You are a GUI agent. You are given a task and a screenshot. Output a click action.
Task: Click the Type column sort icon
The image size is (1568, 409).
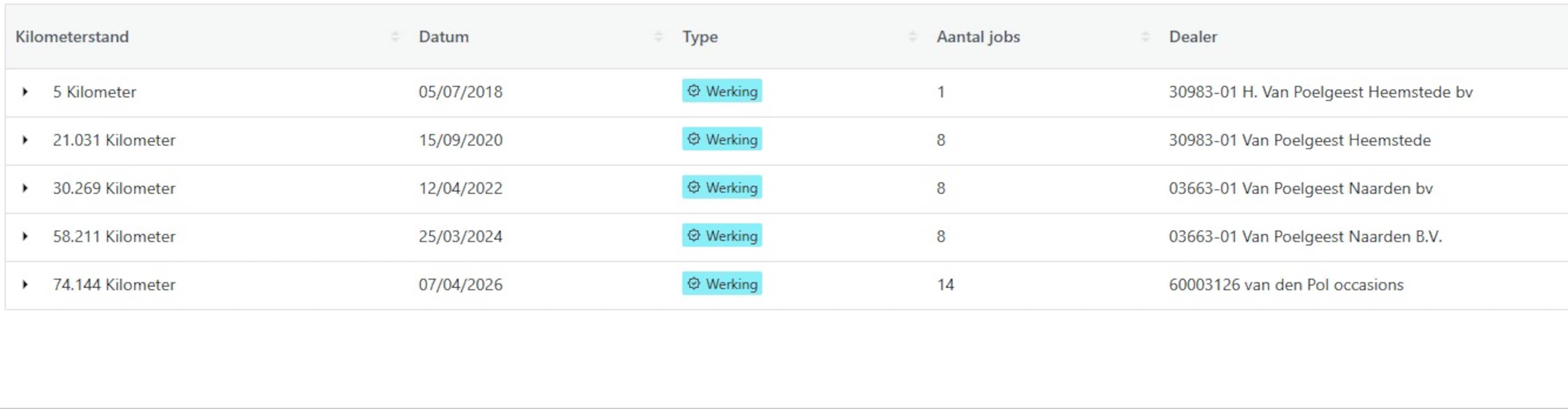912,37
